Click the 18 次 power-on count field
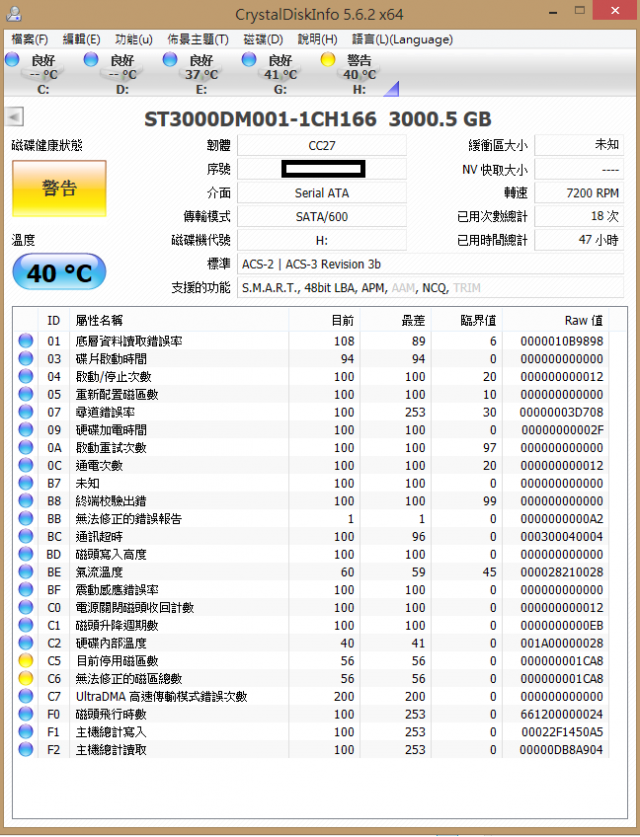 579,217
